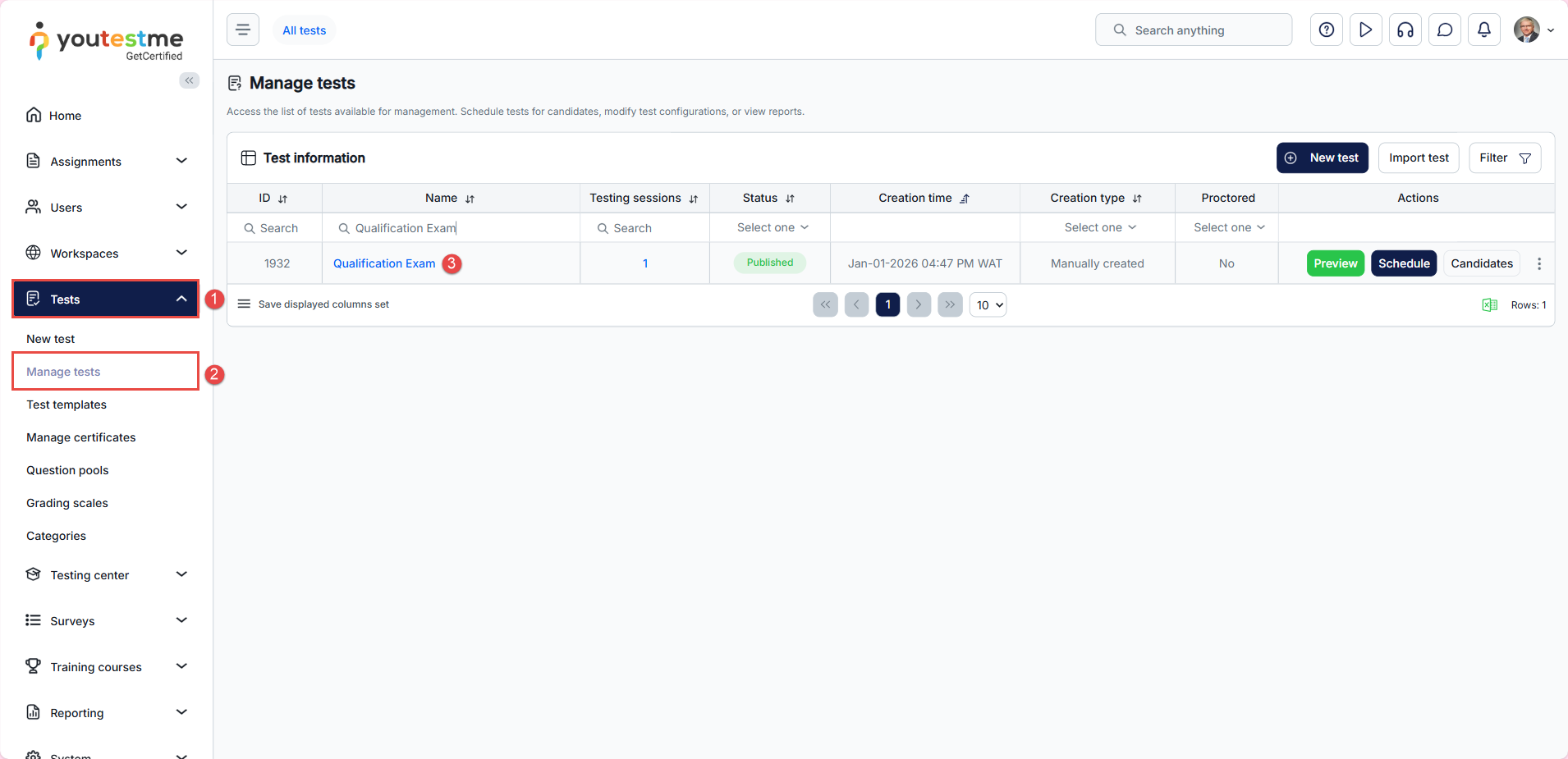Viewport: 1568px width, 759px height.
Task: Click the headset support icon
Action: pos(1405,30)
